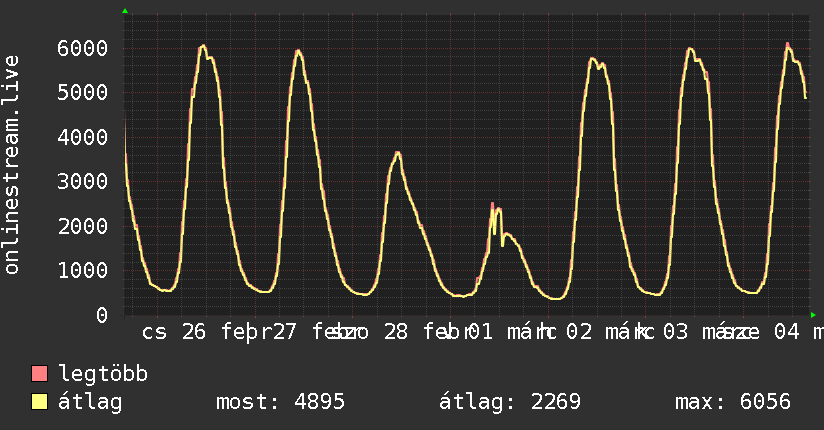
Task: Click the '28' date label on x-axis
Action: click(396, 332)
